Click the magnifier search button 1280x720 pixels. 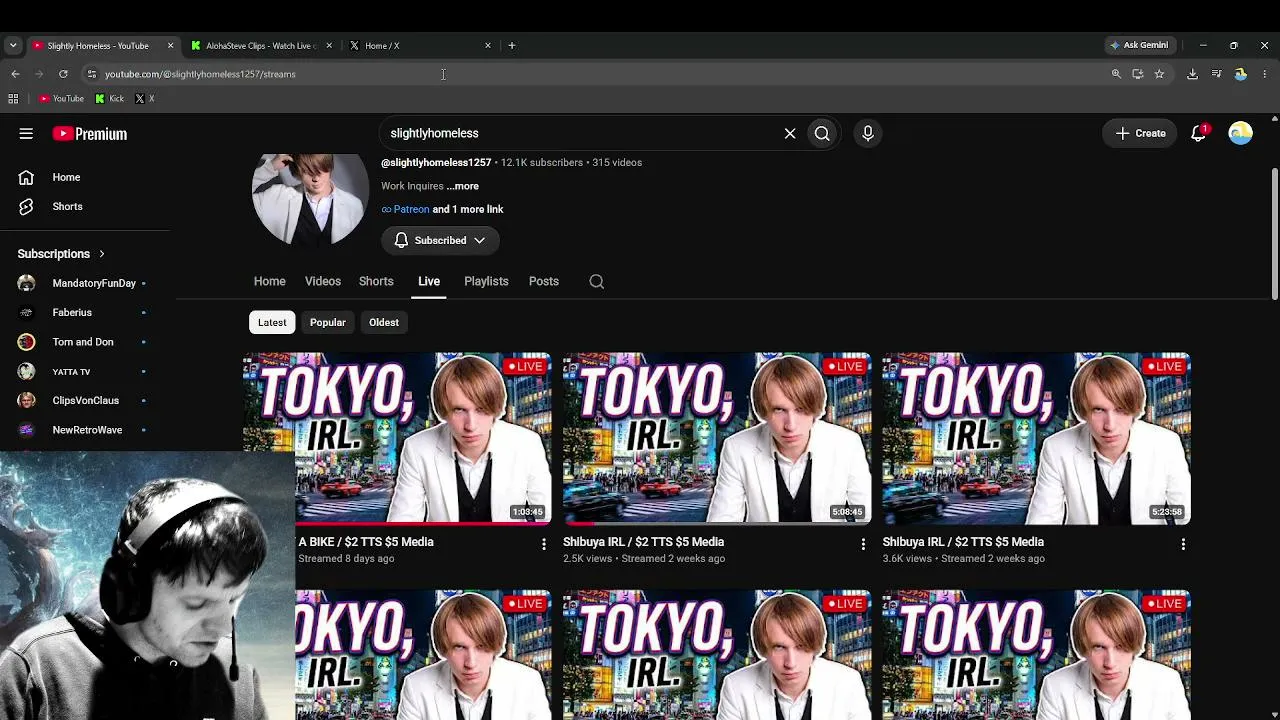822,133
